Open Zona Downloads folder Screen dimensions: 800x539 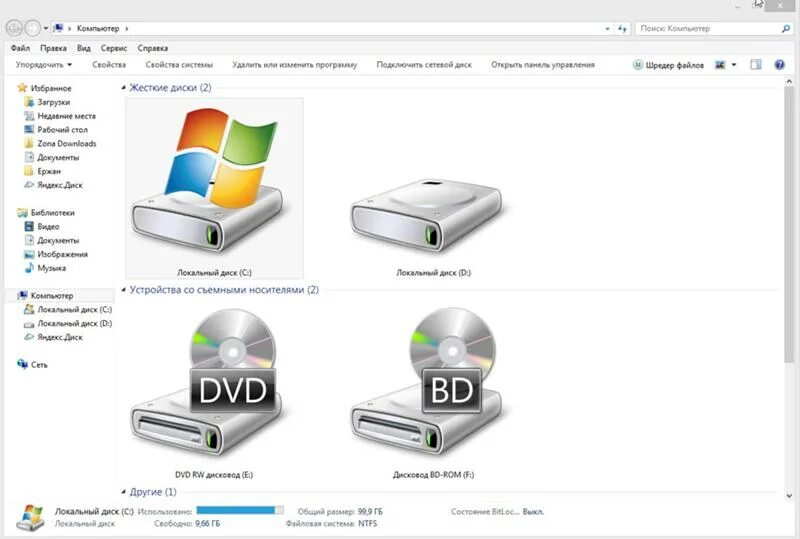(60, 143)
